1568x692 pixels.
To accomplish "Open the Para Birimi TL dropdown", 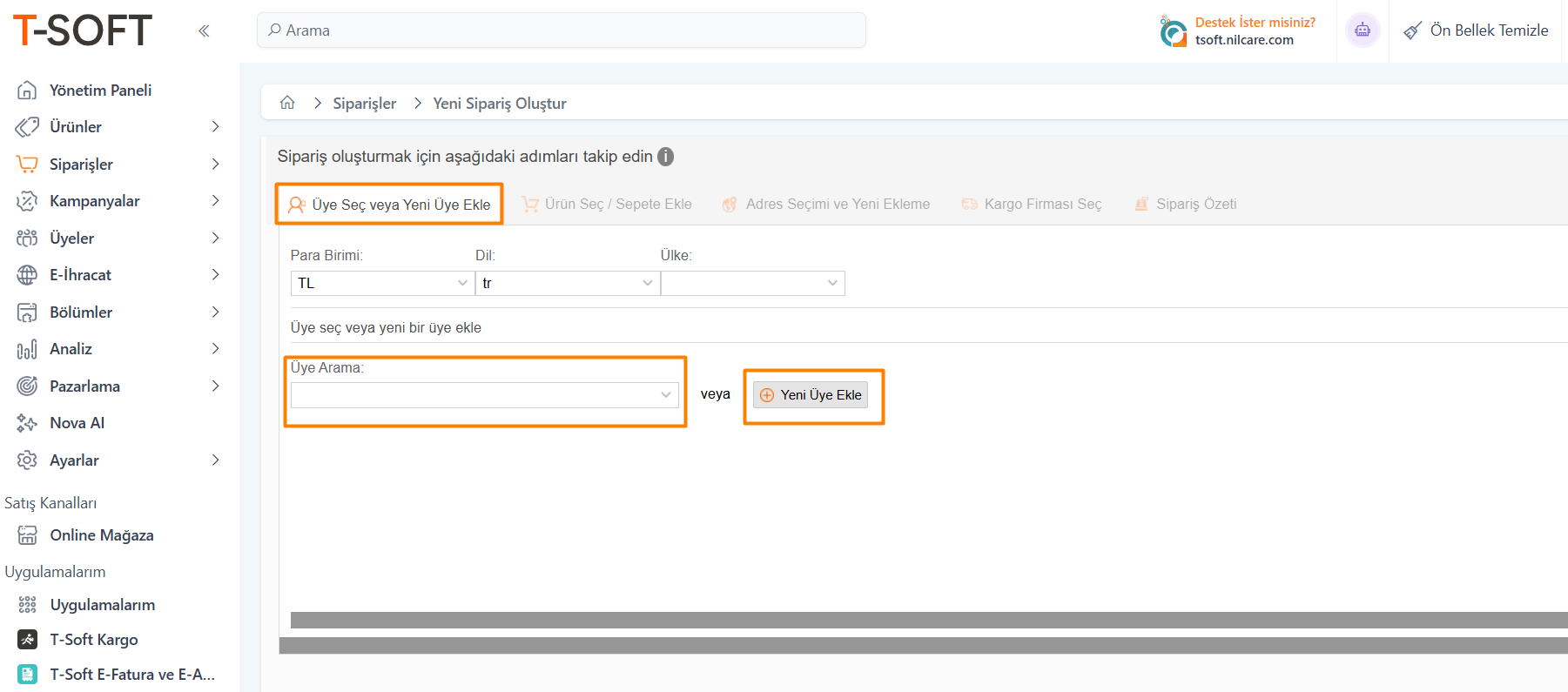I will click(x=382, y=283).
